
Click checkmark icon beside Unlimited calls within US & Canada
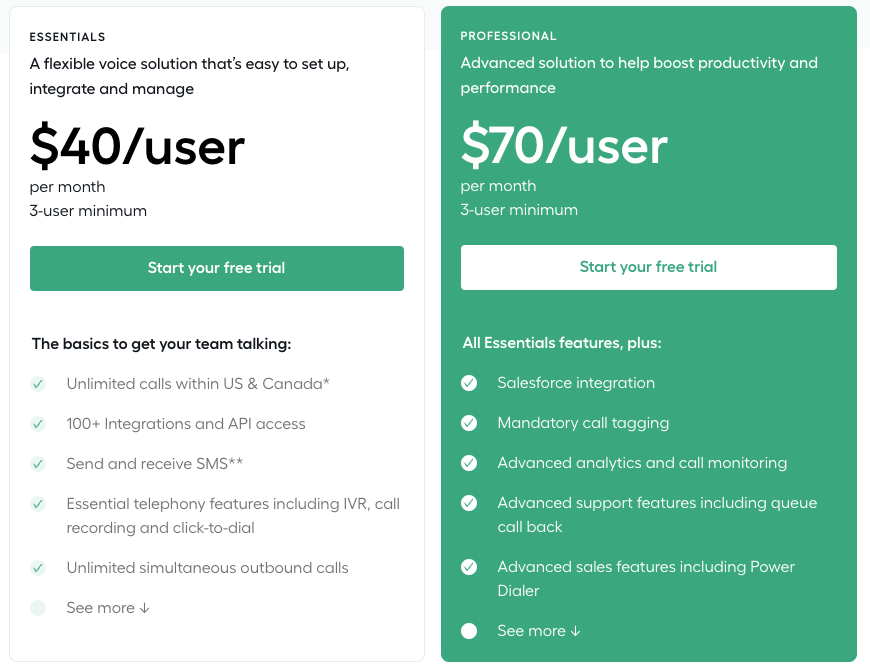pos(38,384)
